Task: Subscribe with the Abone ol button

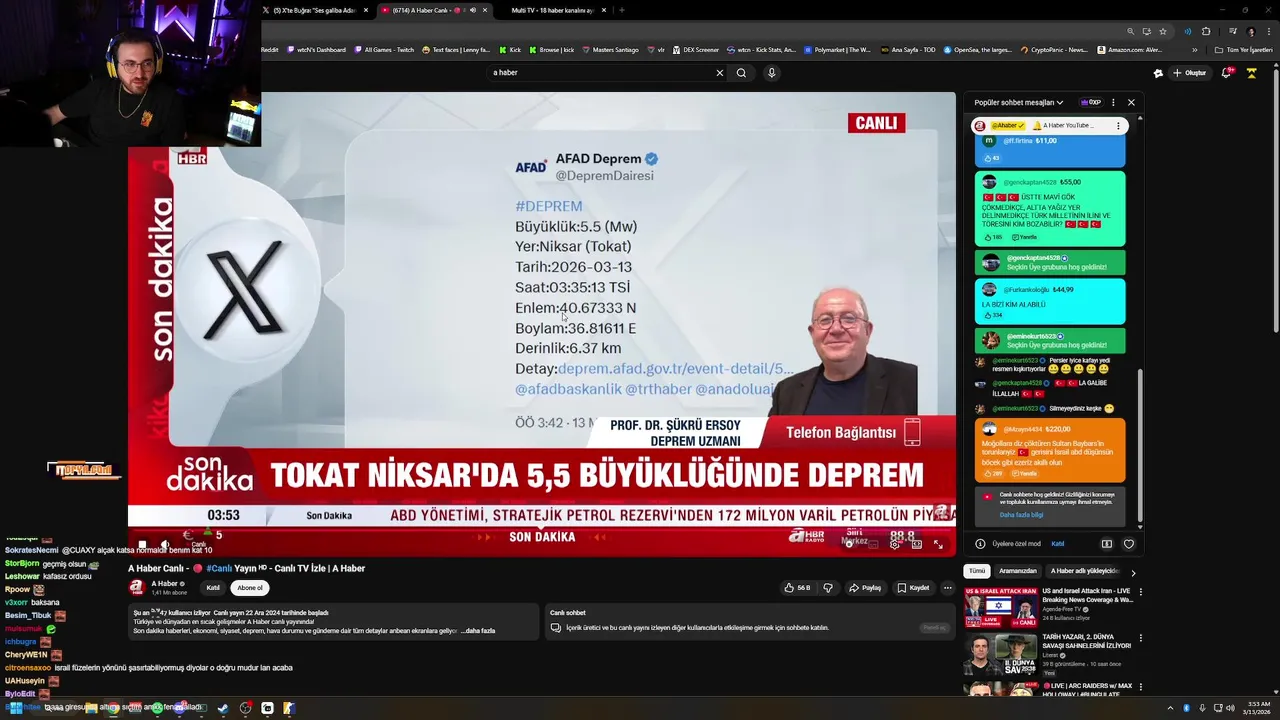Action: [x=250, y=588]
